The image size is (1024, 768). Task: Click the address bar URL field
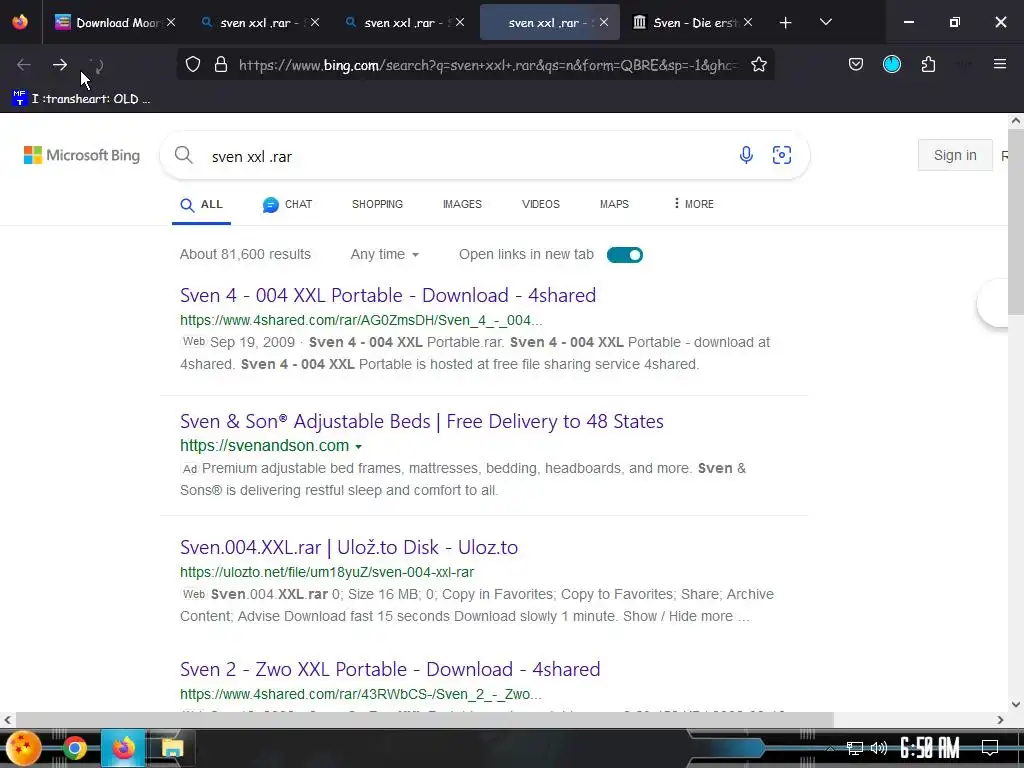488,65
